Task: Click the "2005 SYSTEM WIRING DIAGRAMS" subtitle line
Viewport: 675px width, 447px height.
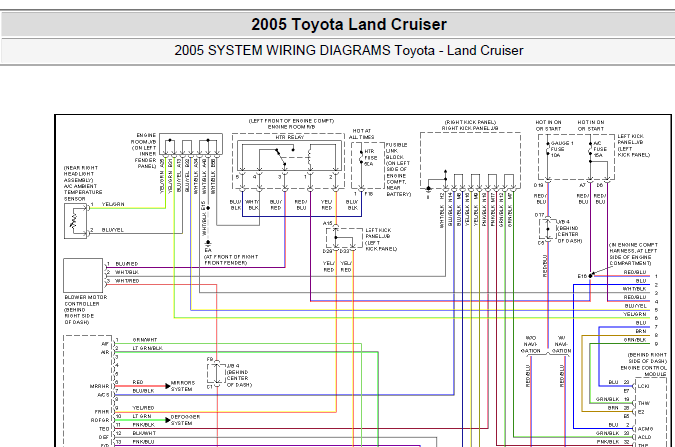Action: [349, 50]
